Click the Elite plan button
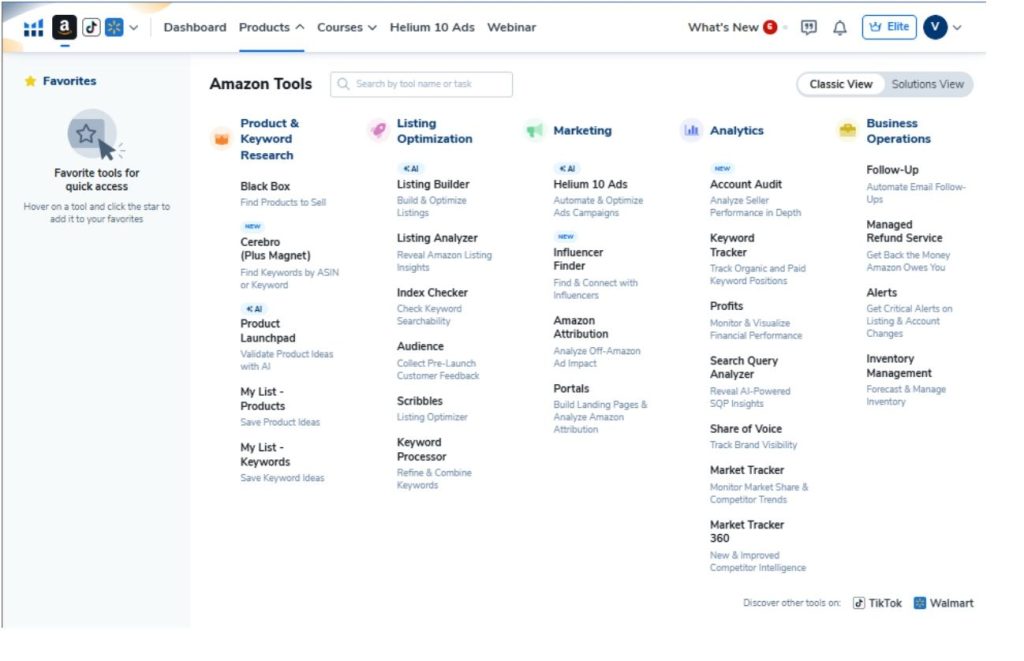1024x661 pixels. pyautogui.click(x=889, y=27)
